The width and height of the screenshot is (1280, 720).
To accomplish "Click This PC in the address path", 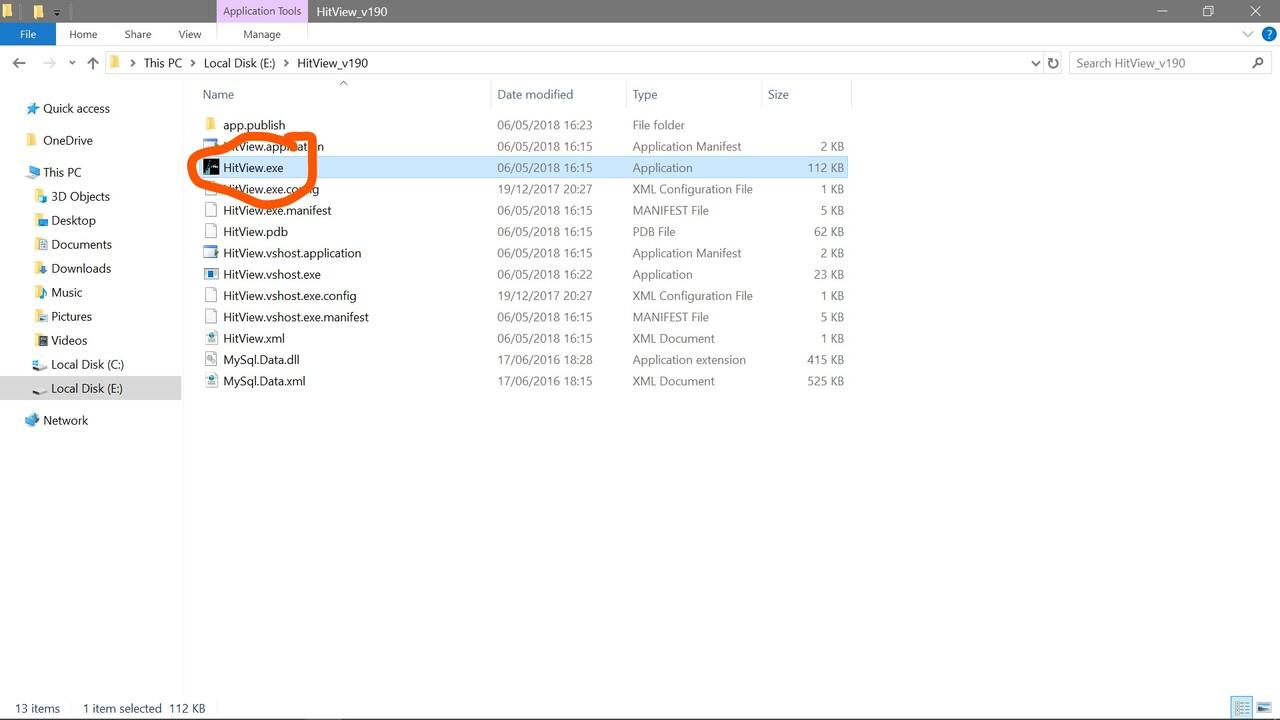I will click(163, 63).
